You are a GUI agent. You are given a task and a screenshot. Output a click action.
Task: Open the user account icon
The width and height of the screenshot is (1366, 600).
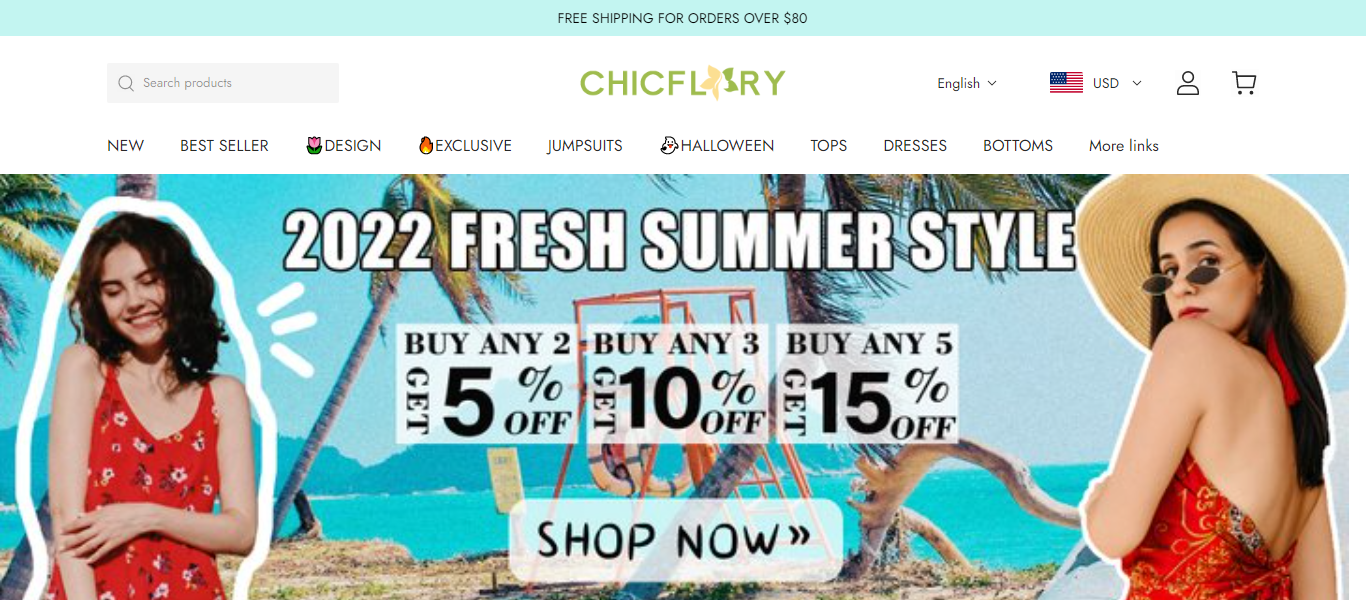coord(1187,83)
